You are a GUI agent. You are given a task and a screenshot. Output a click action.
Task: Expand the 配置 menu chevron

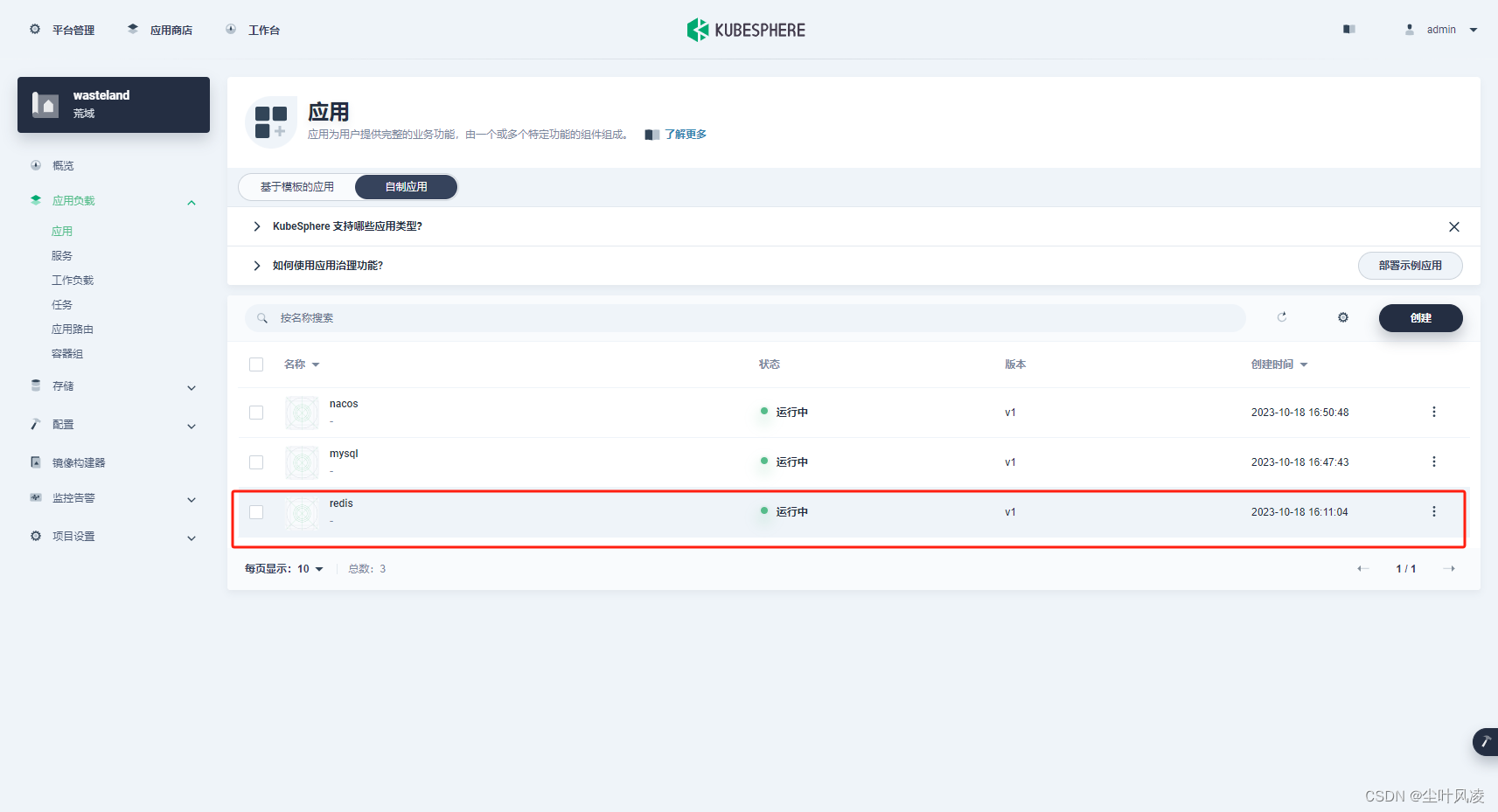pos(192,427)
